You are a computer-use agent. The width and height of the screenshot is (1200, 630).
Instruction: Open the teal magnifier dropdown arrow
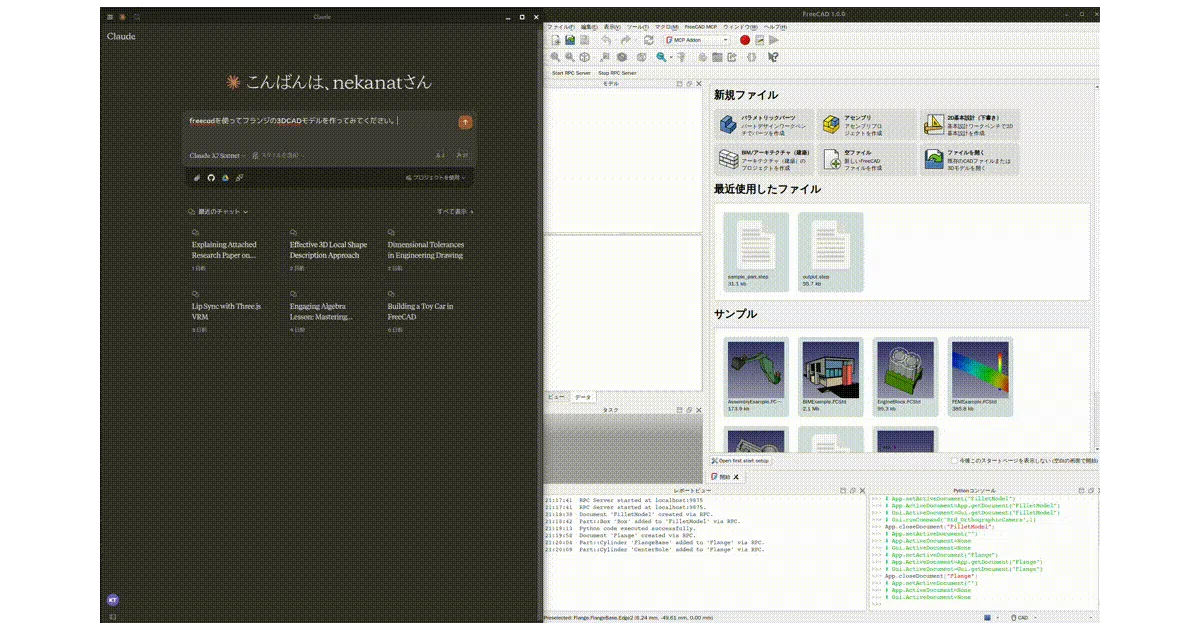tap(671, 57)
